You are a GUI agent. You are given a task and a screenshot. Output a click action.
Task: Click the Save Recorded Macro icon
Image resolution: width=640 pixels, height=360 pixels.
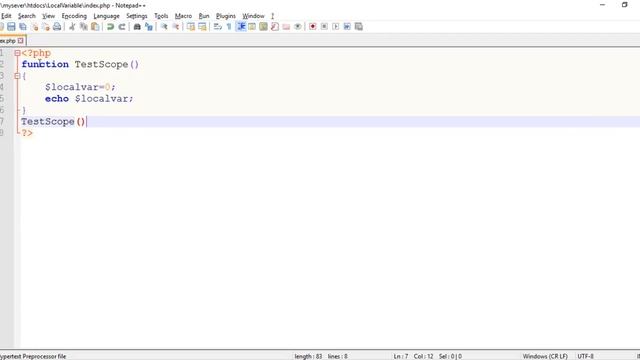point(359,27)
